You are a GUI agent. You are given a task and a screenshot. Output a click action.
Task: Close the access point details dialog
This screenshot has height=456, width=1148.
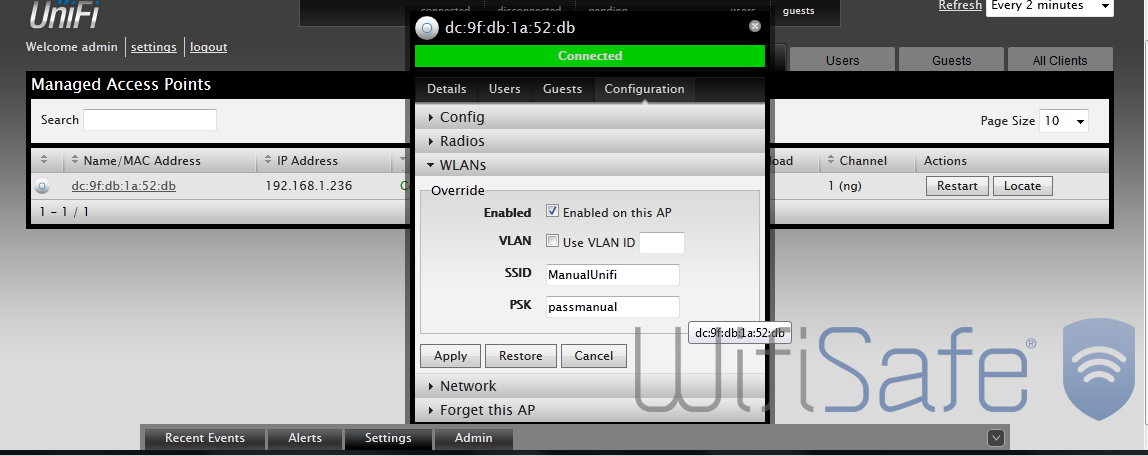pos(755,26)
